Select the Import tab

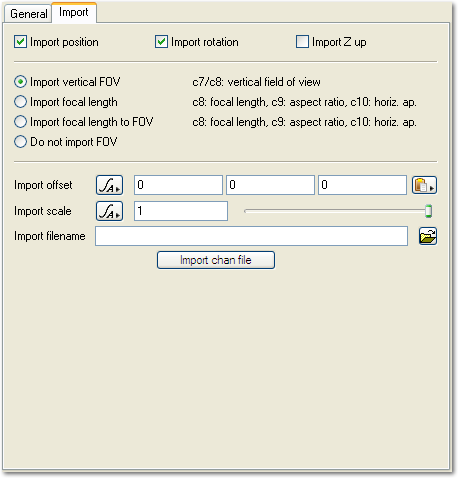pos(75,13)
